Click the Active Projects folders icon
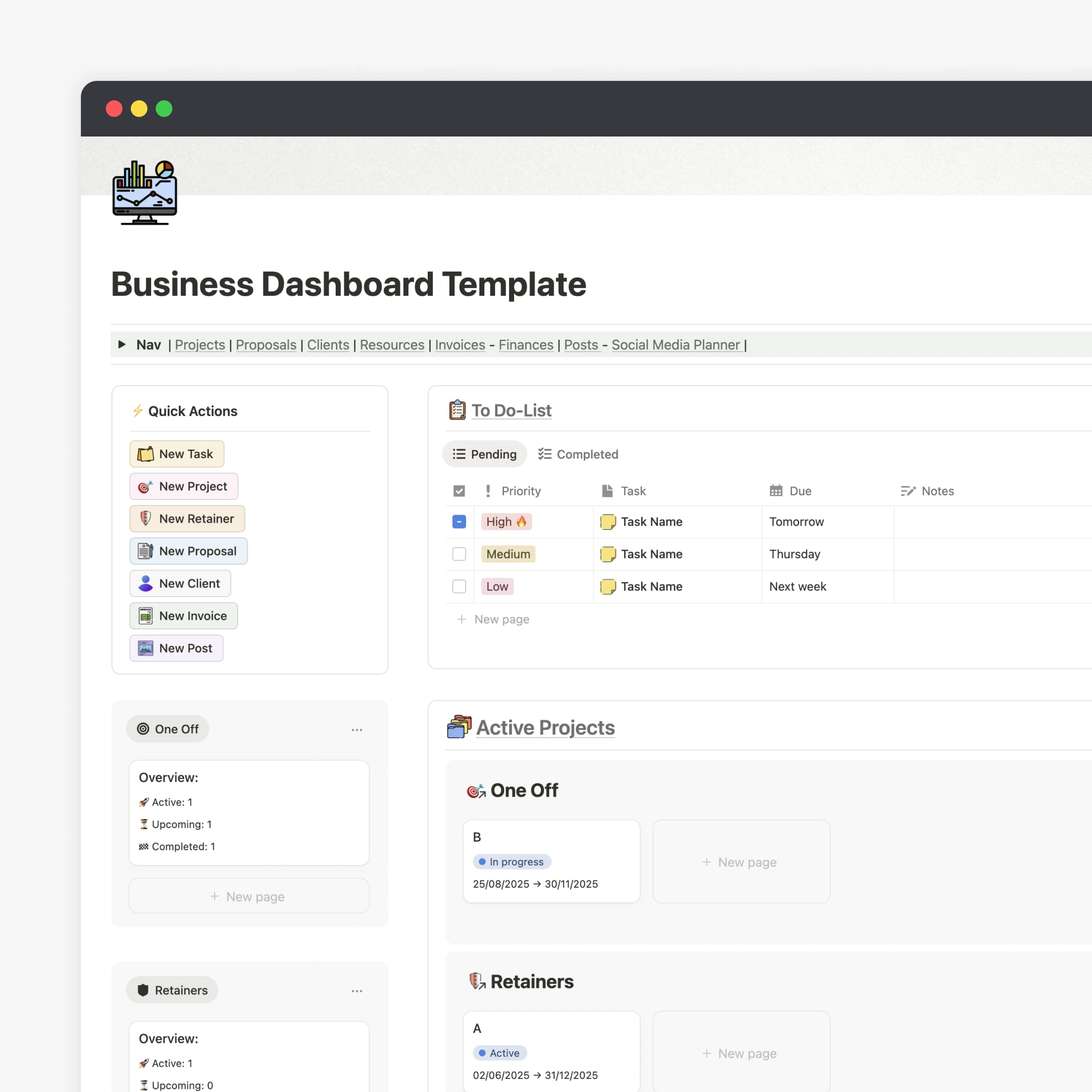 (x=459, y=727)
